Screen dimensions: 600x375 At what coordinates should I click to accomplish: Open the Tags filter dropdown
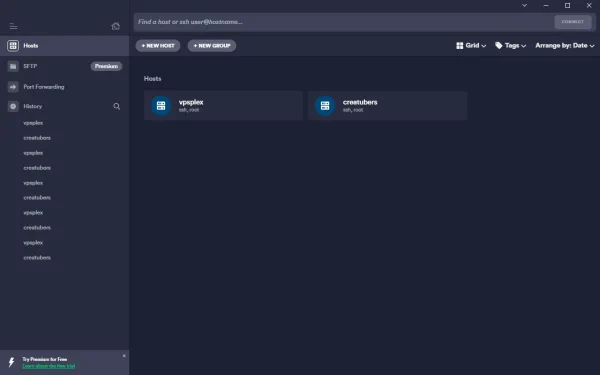tap(510, 46)
